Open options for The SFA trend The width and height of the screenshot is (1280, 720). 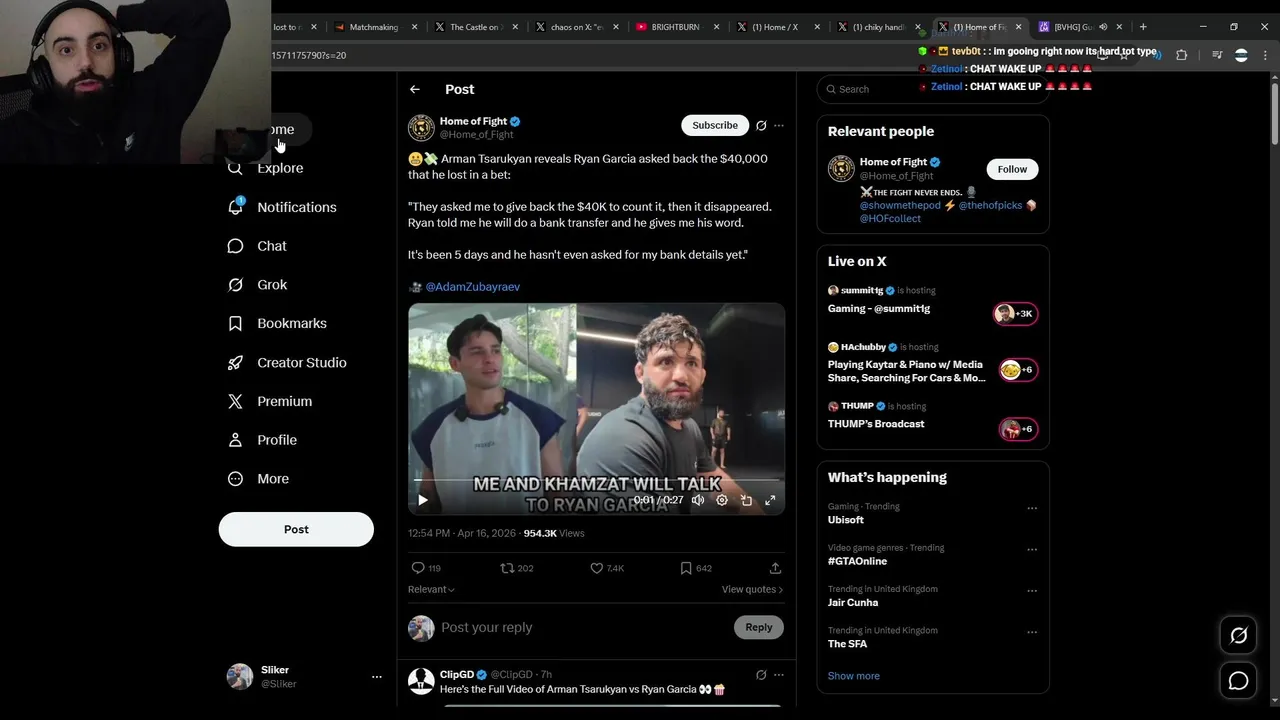point(1032,633)
